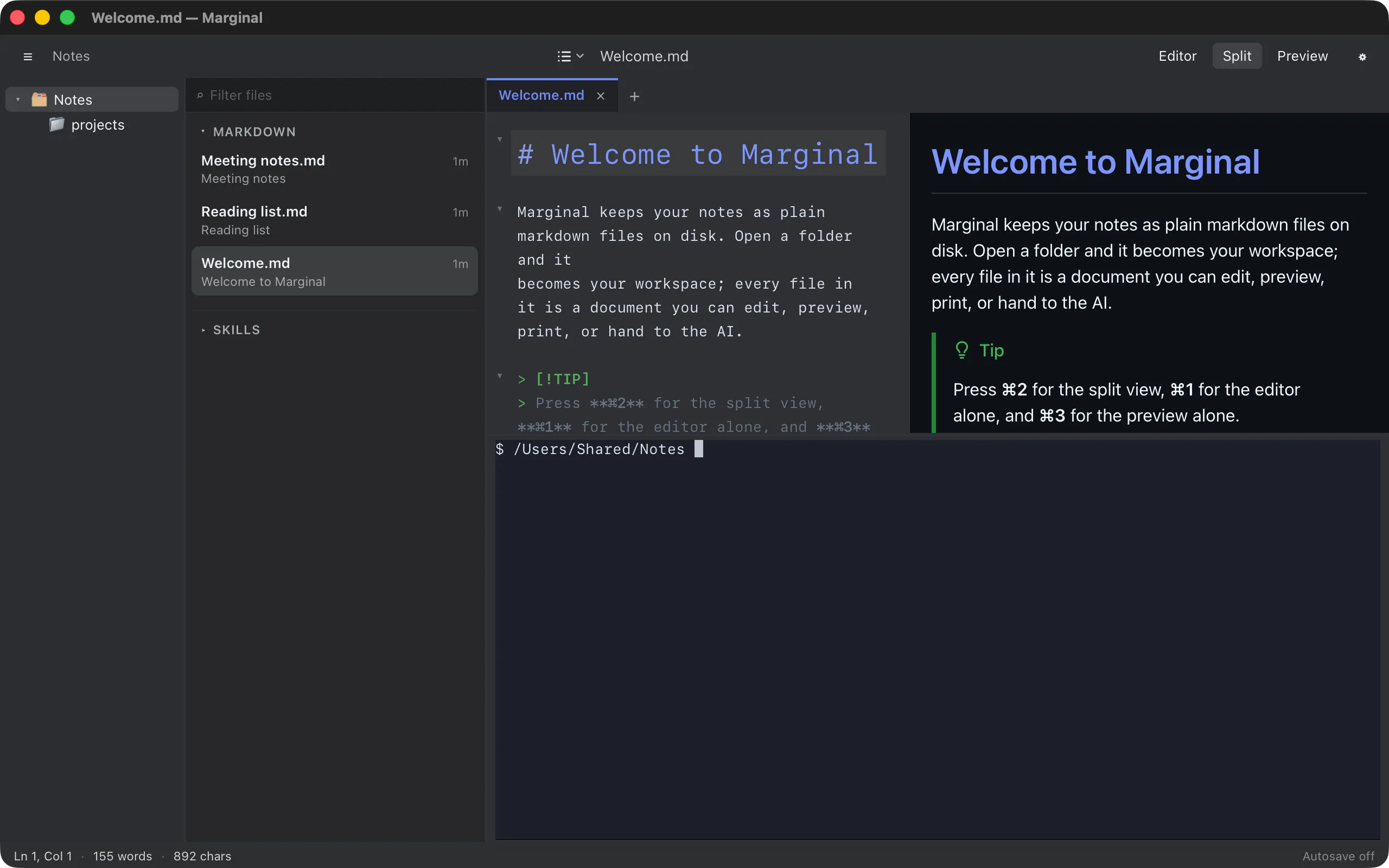Toggle Autosave off in status bar
This screenshot has width=1389, height=868.
[x=1338, y=856]
